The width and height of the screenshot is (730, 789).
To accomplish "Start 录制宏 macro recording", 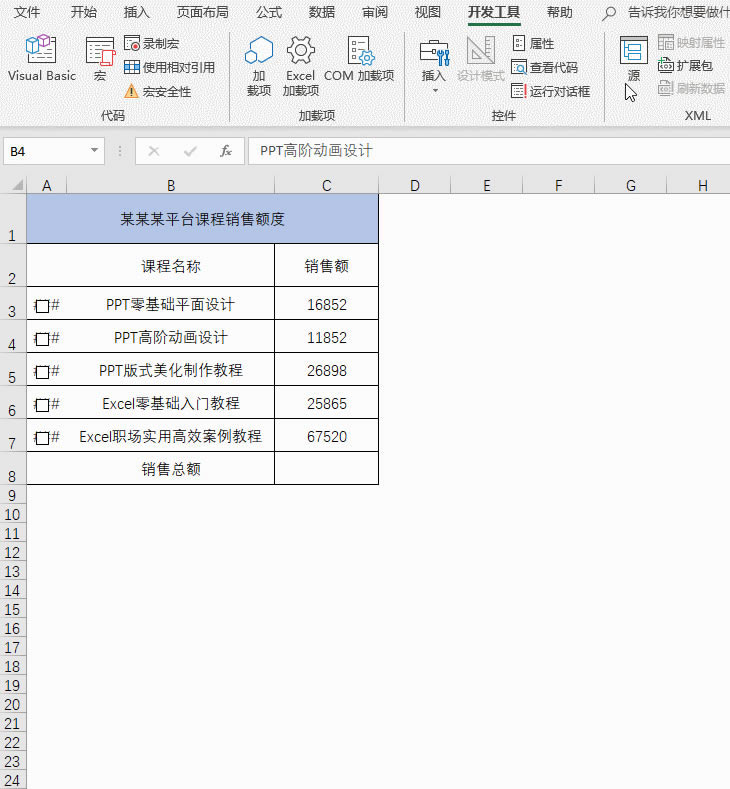I will tap(151, 44).
